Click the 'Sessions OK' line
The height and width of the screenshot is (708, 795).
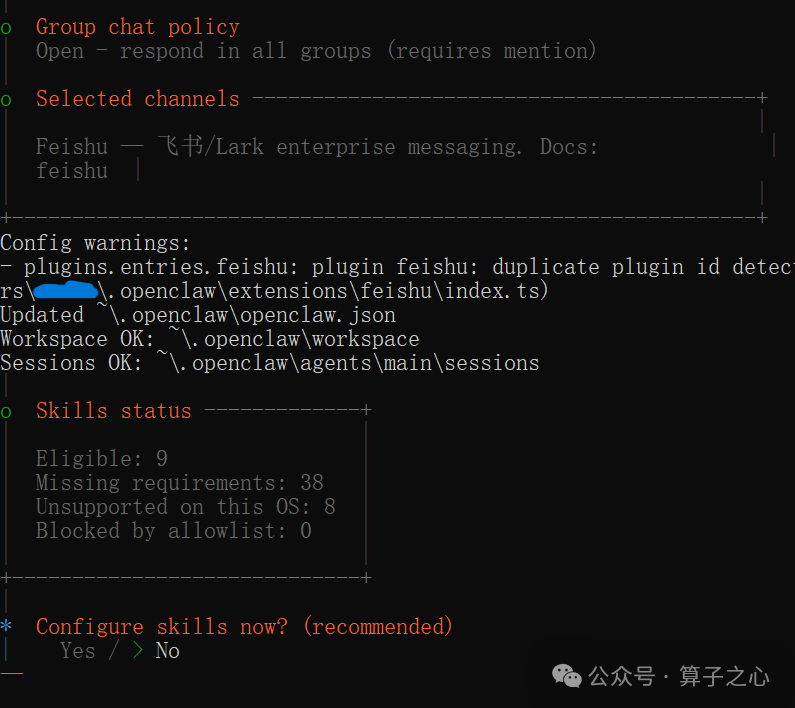[269, 363]
